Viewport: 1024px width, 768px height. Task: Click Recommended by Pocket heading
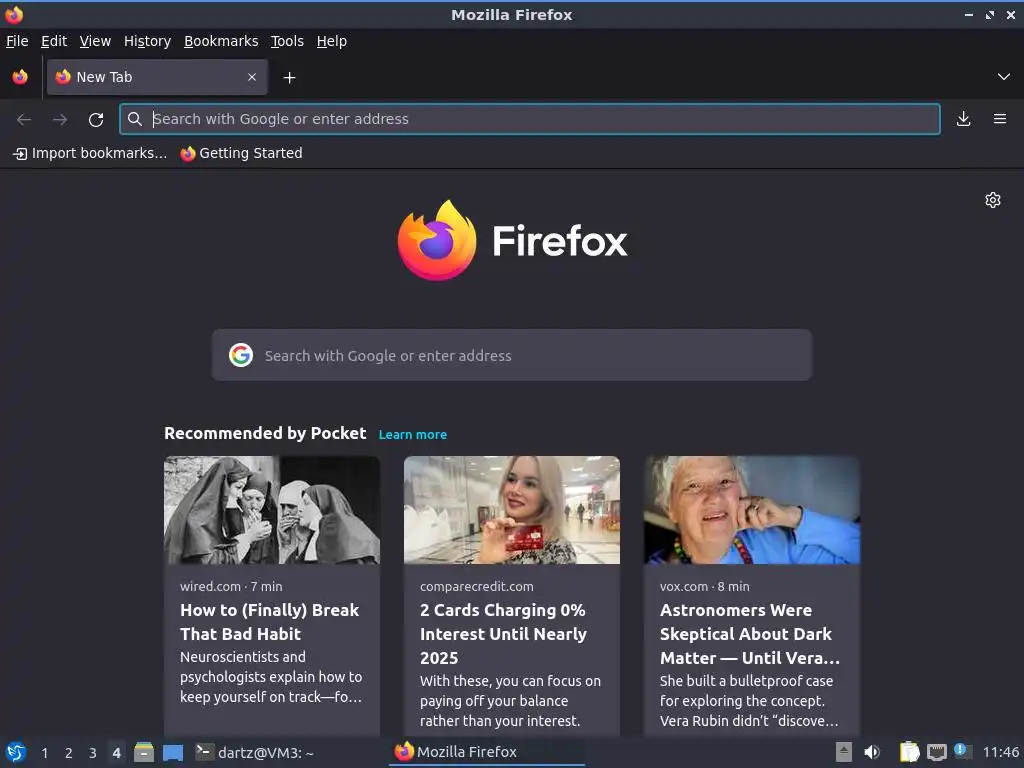[265, 434]
